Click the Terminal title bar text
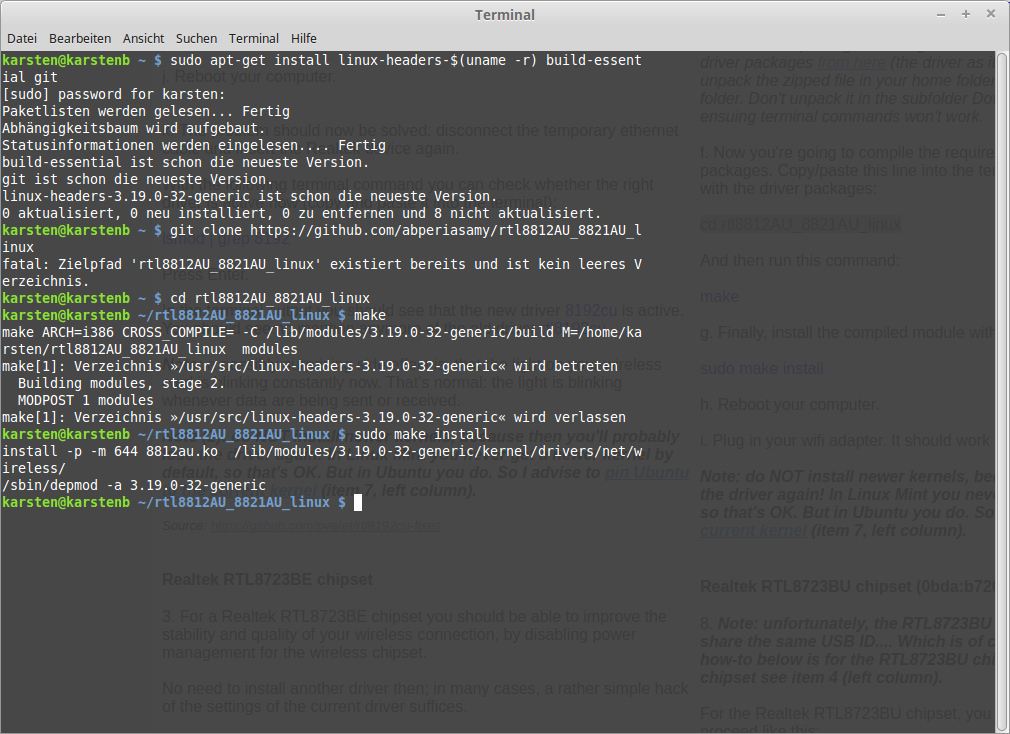This screenshot has width=1010, height=734. pos(504,15)
